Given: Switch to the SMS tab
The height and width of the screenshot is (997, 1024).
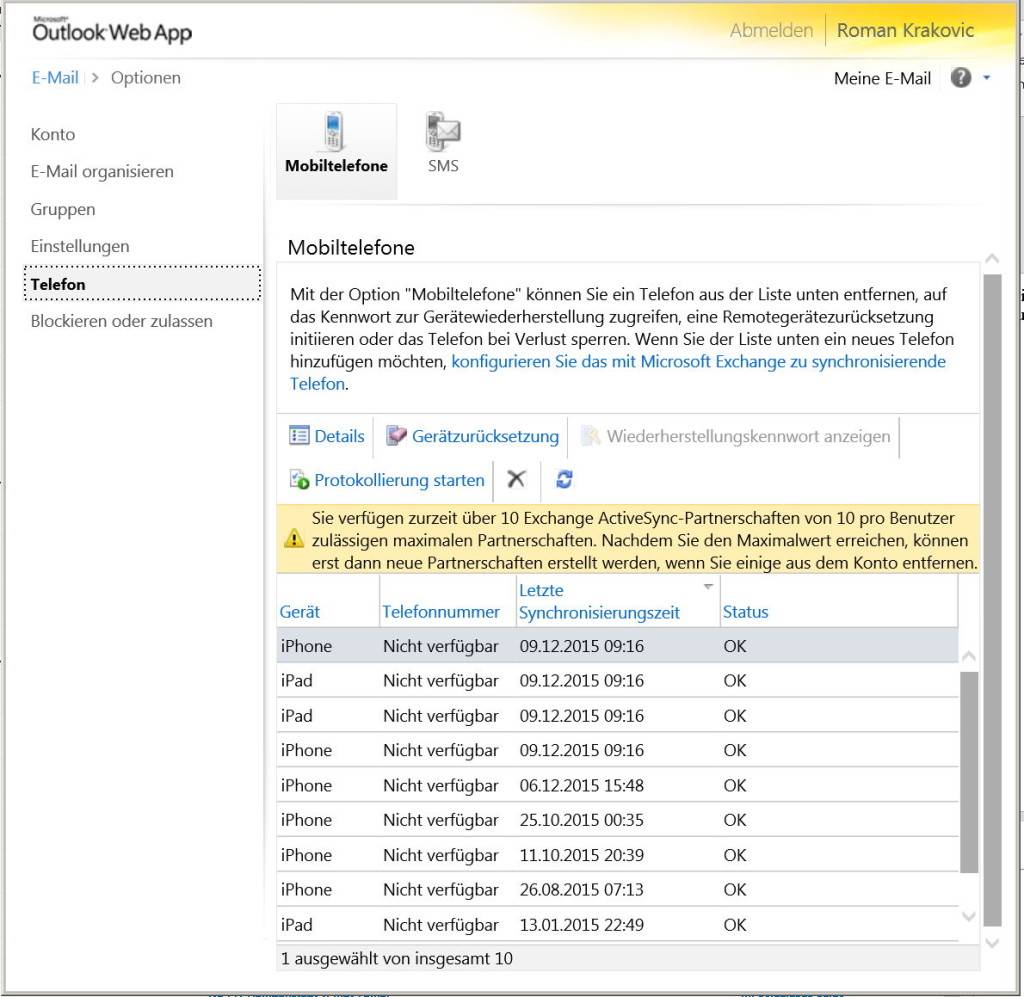Looking at the screenshot, I should [x=443, y=143].
